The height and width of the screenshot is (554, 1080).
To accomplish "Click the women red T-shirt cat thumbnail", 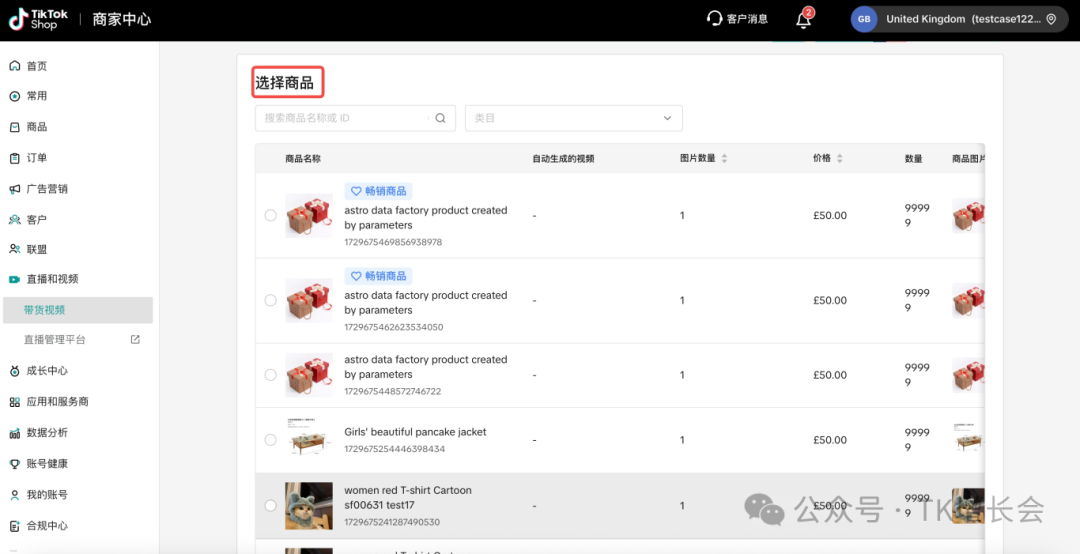I will pyautogui.click(x=308, y=506).
